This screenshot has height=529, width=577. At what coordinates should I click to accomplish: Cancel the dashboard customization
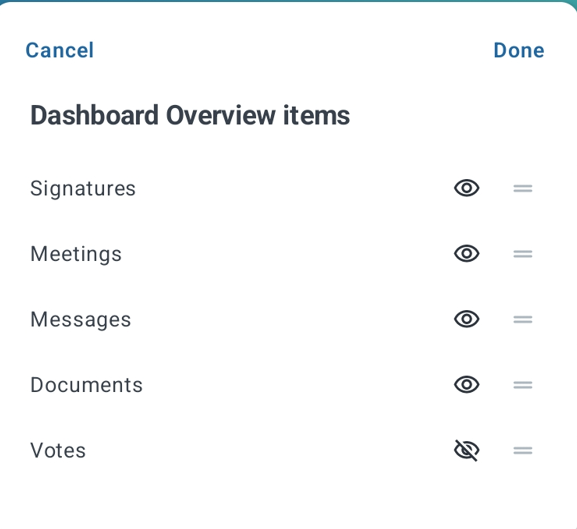(x=60, y=50)
